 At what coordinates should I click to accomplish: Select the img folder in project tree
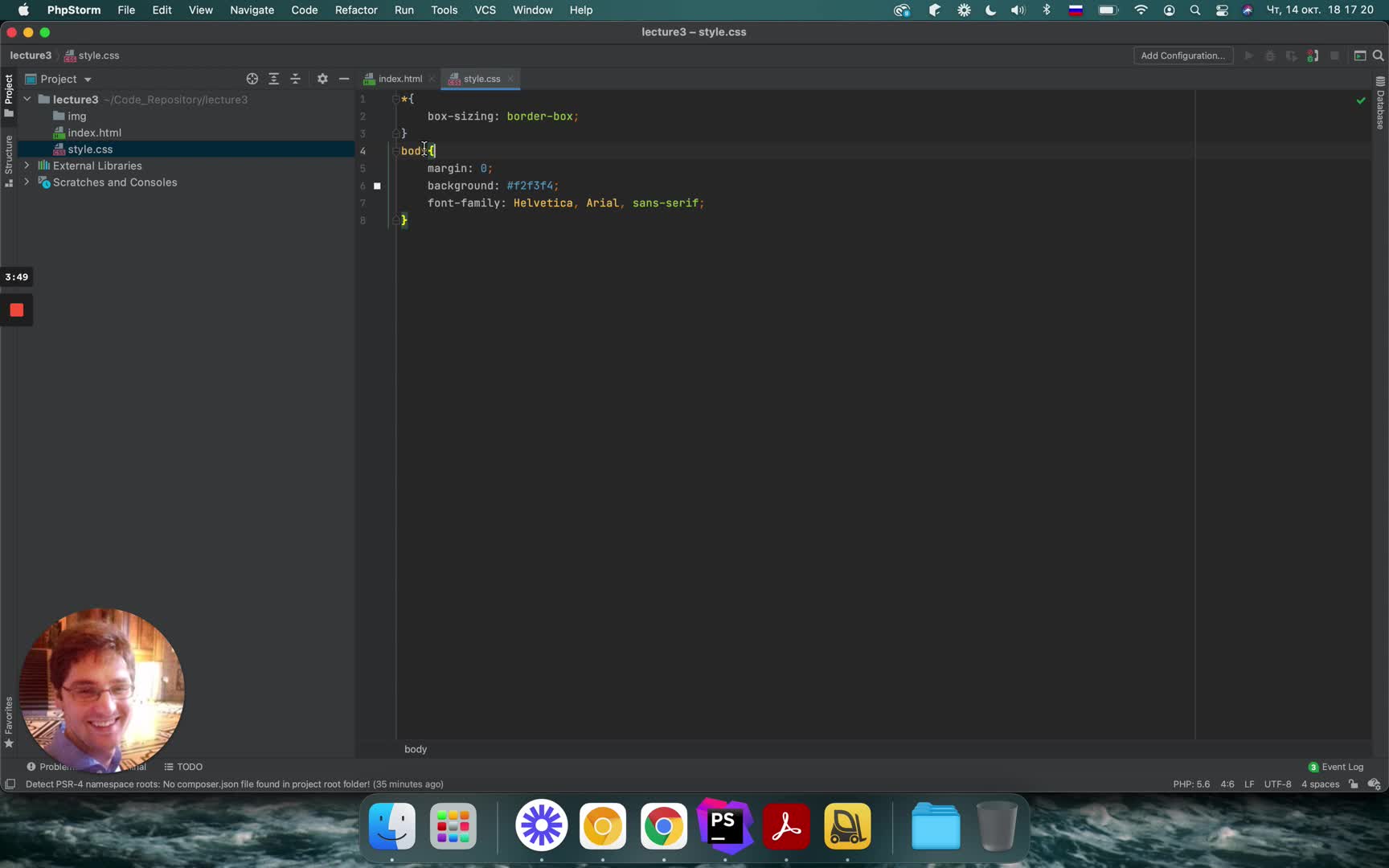[77, 116]
